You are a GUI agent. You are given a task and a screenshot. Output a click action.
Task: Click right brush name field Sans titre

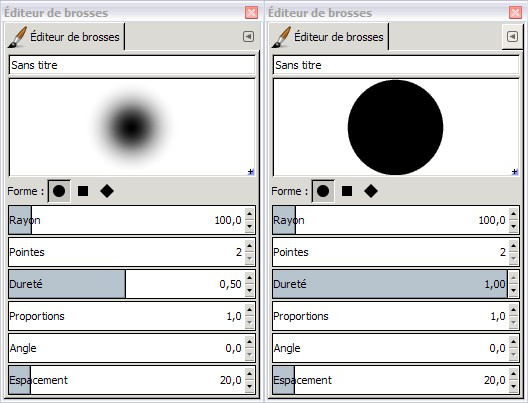[x=396, y=65]
